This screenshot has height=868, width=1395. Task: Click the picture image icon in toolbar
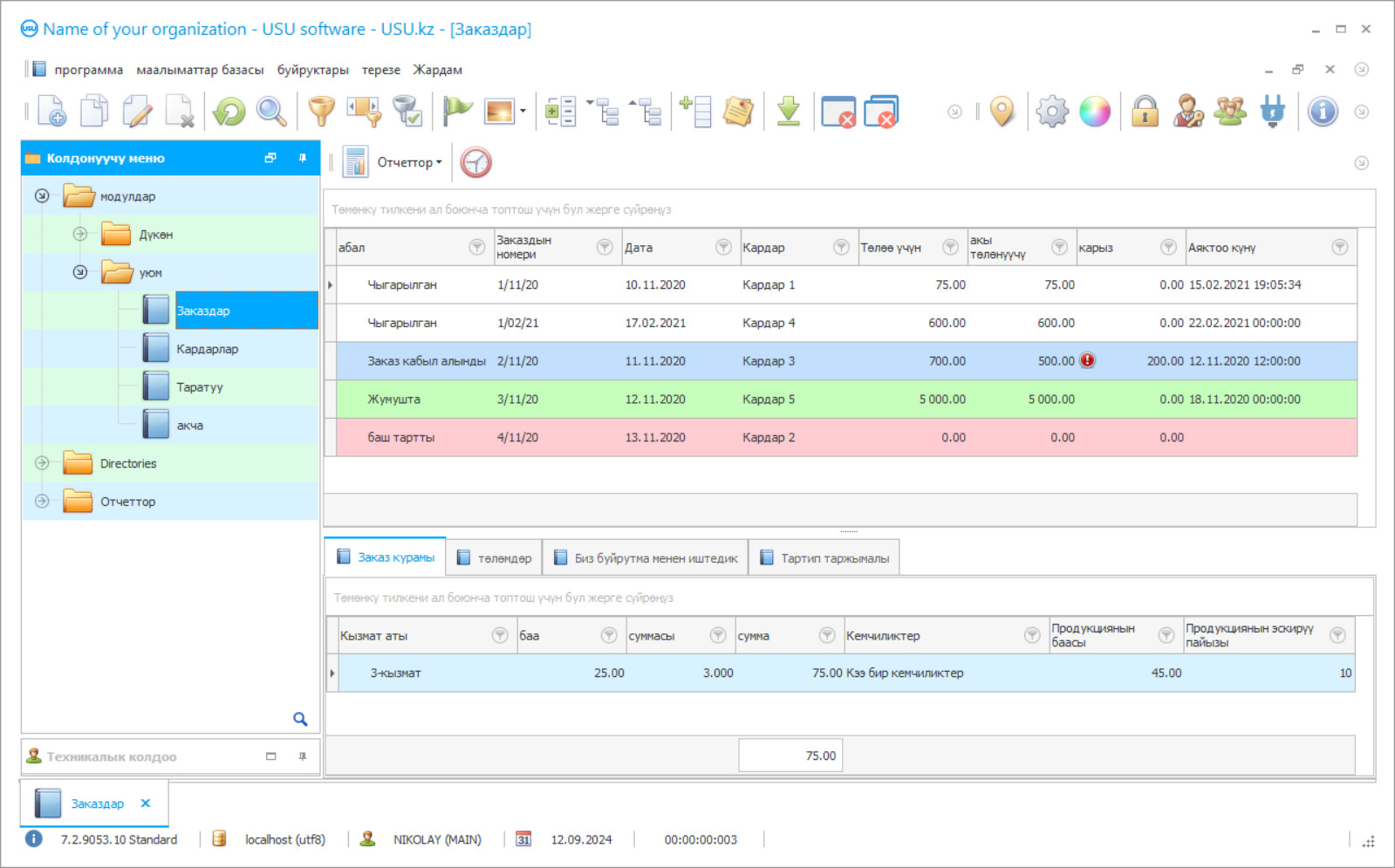[499, 112]
